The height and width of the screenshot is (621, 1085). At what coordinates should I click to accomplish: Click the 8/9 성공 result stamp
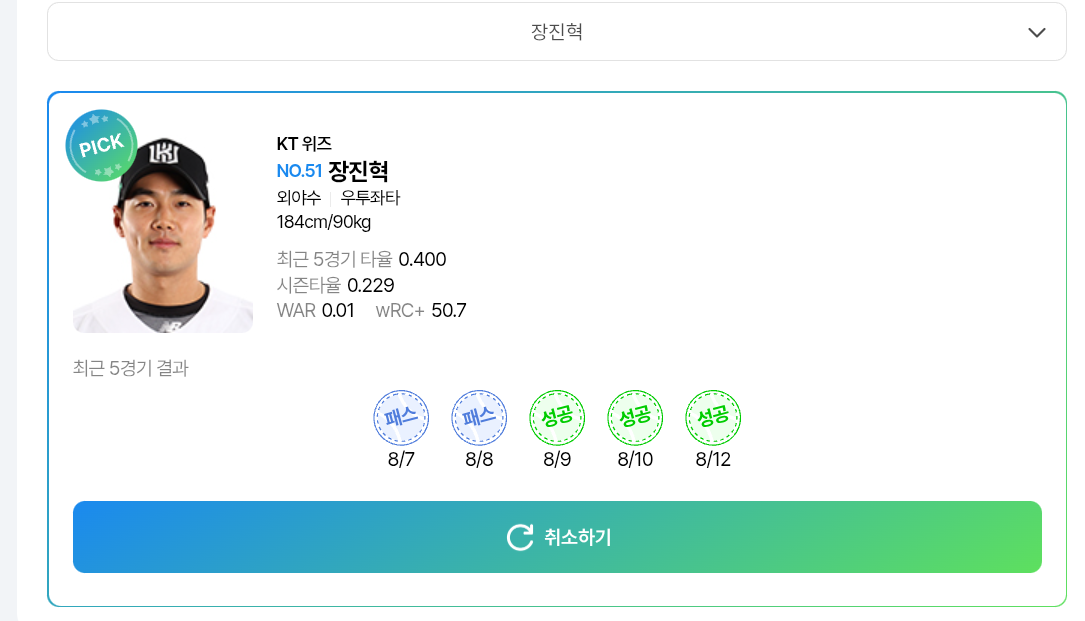coord(557,417)
